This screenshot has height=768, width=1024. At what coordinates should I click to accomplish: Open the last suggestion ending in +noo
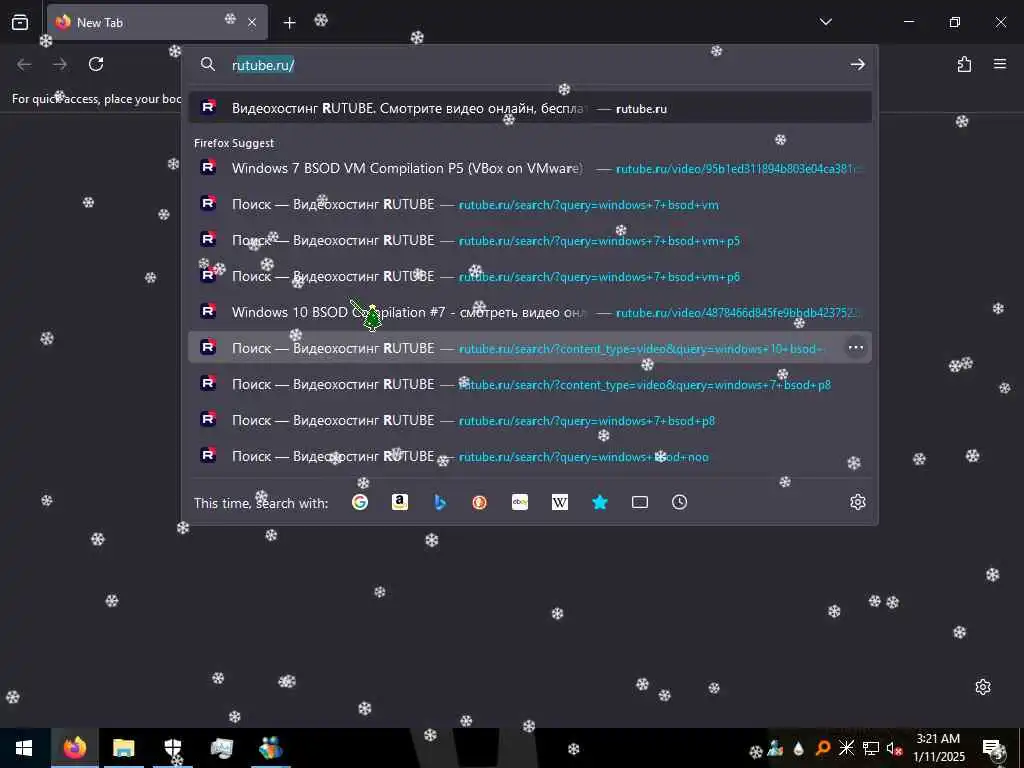pyautogui.click(x=530, y=455)
